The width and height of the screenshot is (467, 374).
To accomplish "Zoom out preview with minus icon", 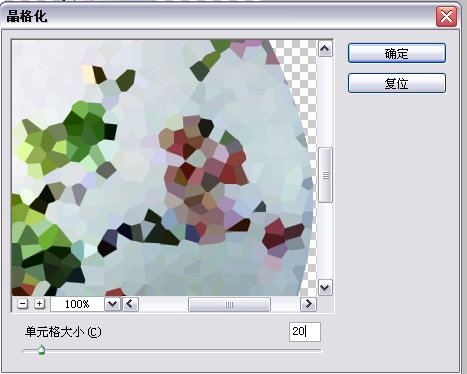I will pyautogui.click(x=22, y=304).
